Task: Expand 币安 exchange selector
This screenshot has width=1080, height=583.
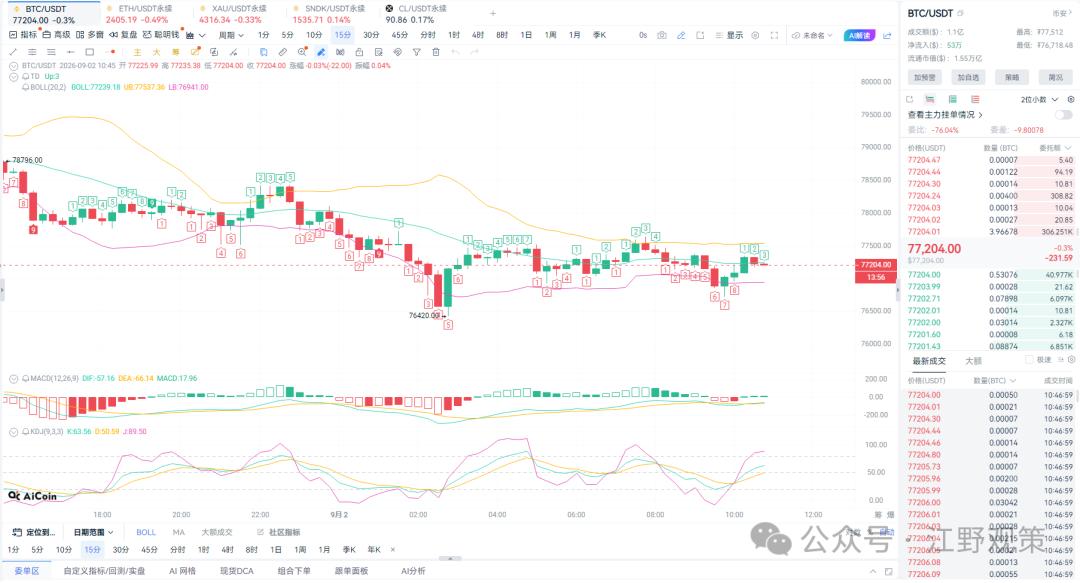Action: point(1060,13)
